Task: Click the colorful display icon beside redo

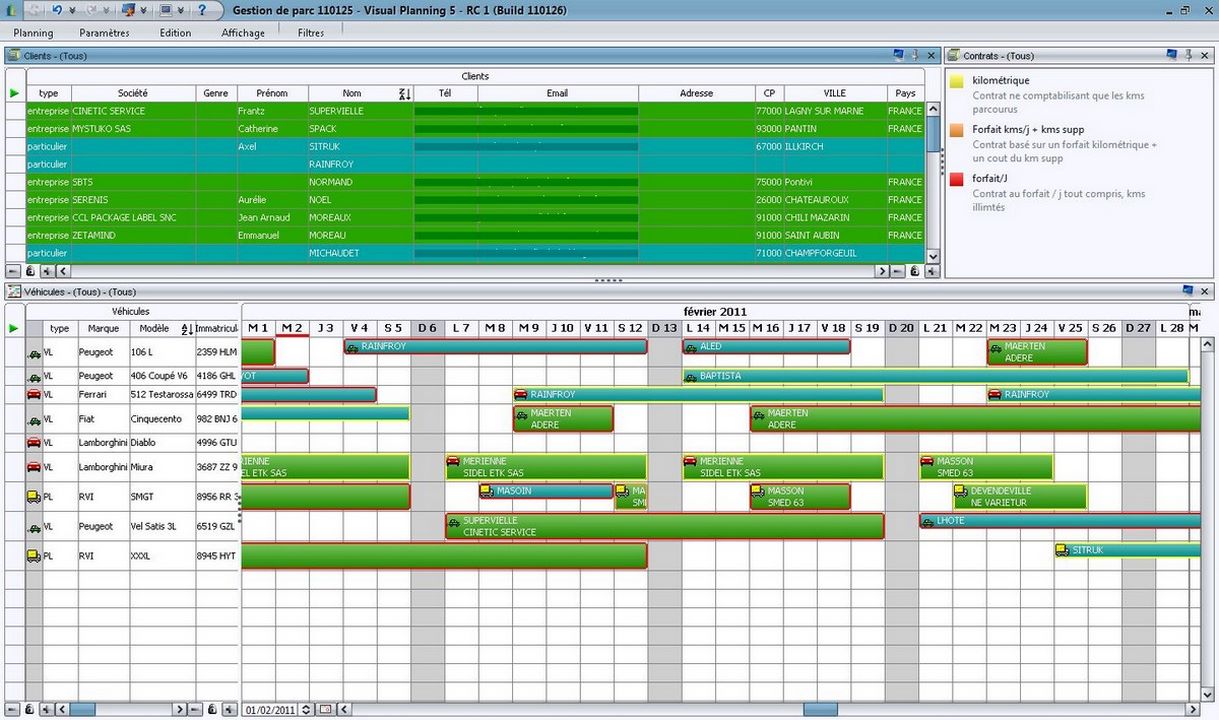Action: pyautogui.click(x=128, y=9)
